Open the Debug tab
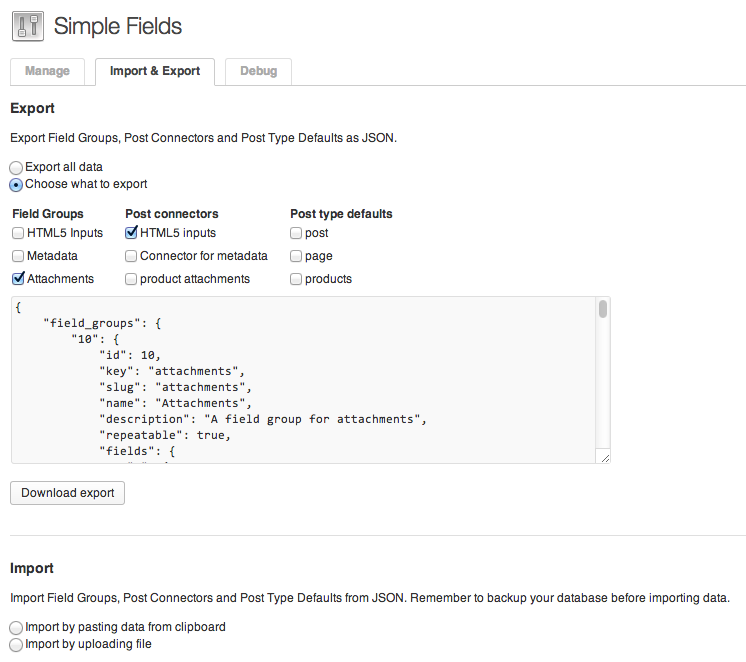The width and height of the screenshot is (746, 662). pyautogui.click(x=258, y=71)
